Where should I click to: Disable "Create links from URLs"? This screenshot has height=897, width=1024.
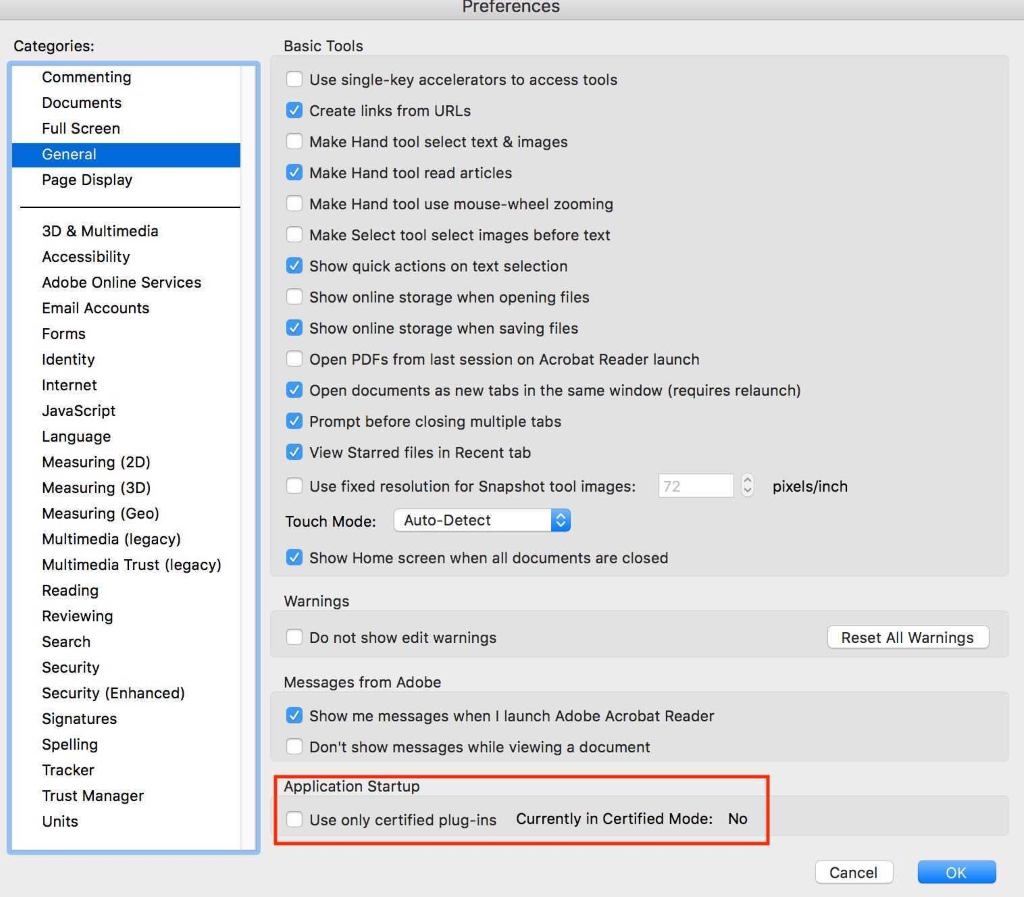click(x=294, y=110)
